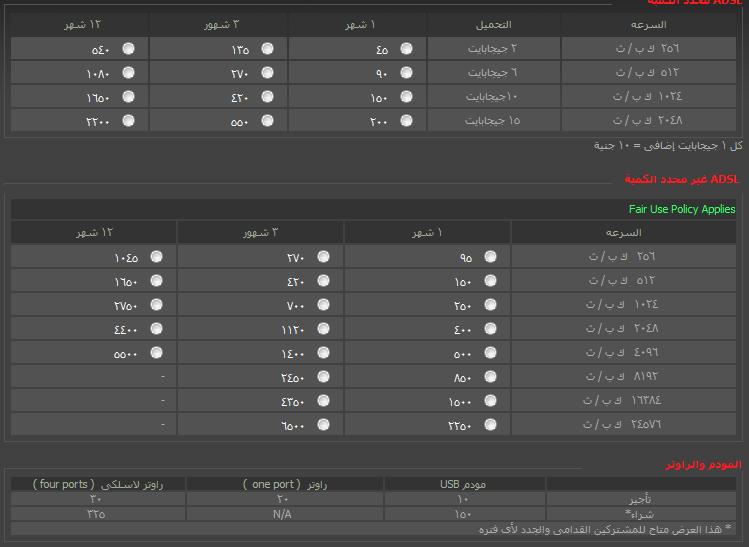Screen dimensions: 749x547
Task: Select unlimited 16384 kbps 1-month 1500 option
Action: click(491, 400)
